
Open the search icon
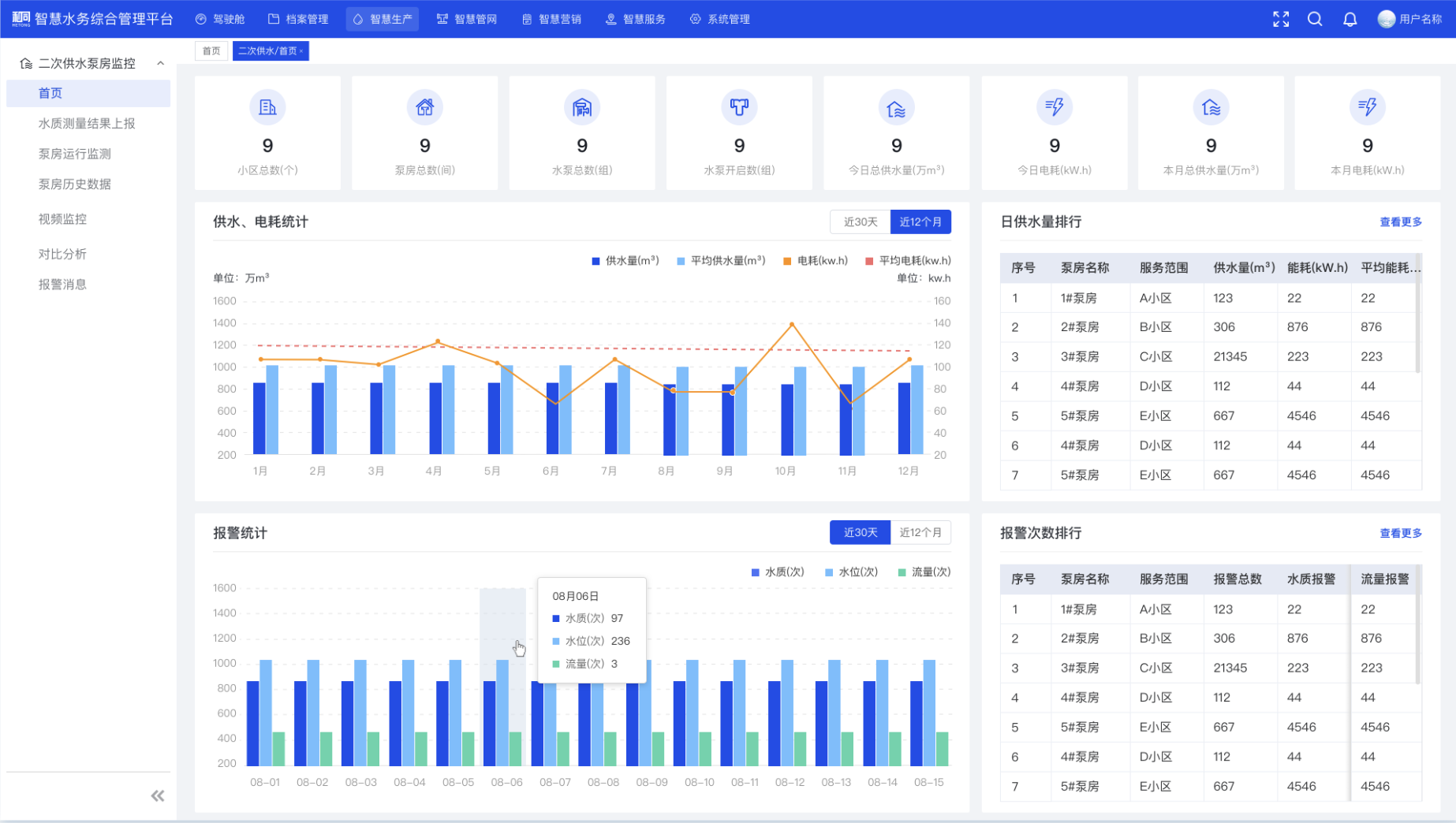pyautogui.click(x=1315, y=18)
